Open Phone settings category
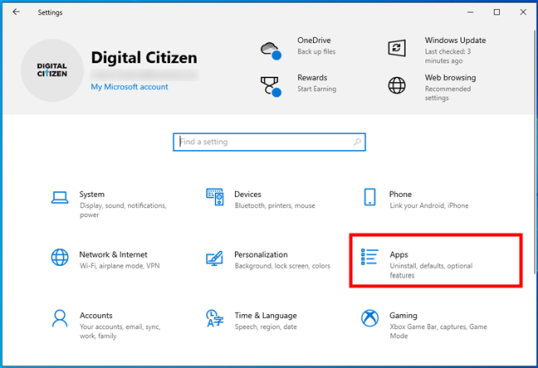 pyautogui.click(x=429, y=200)
